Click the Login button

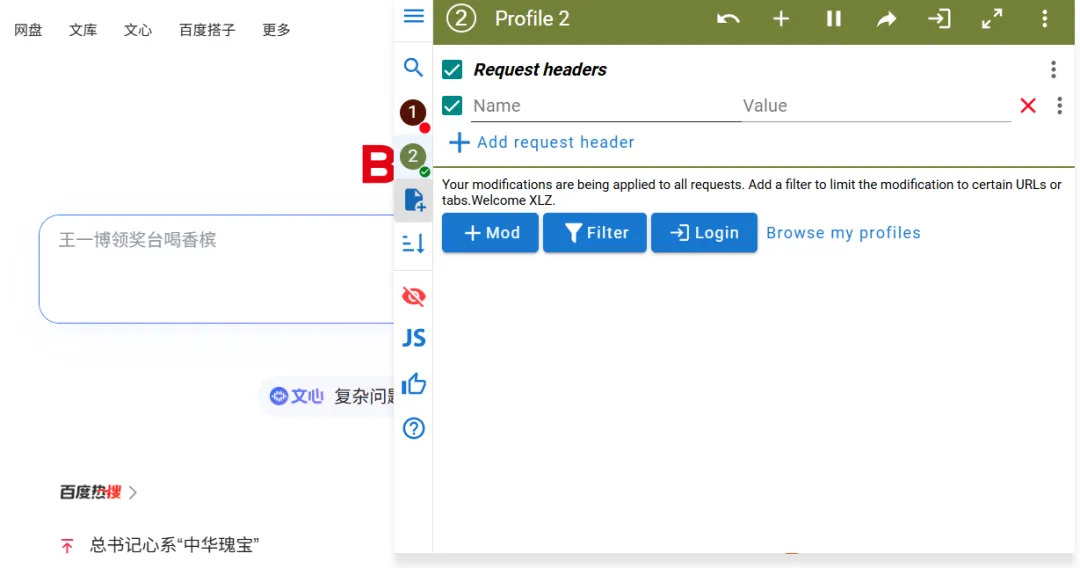[704, 233]
